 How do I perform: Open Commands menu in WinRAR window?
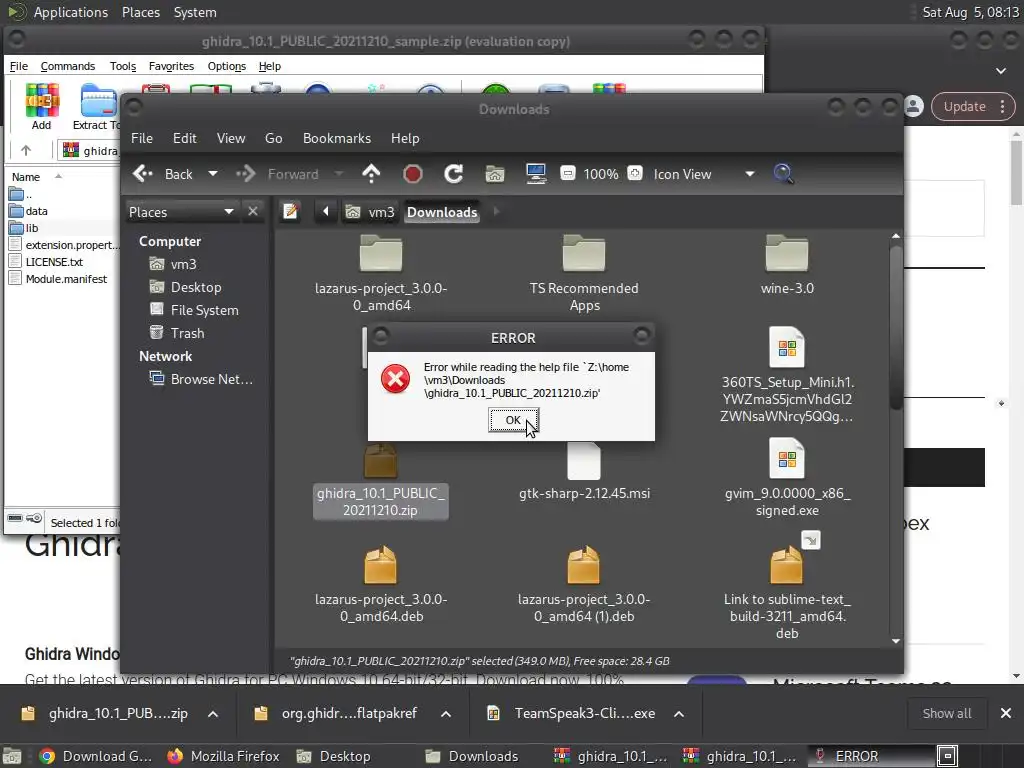[67, 66]
